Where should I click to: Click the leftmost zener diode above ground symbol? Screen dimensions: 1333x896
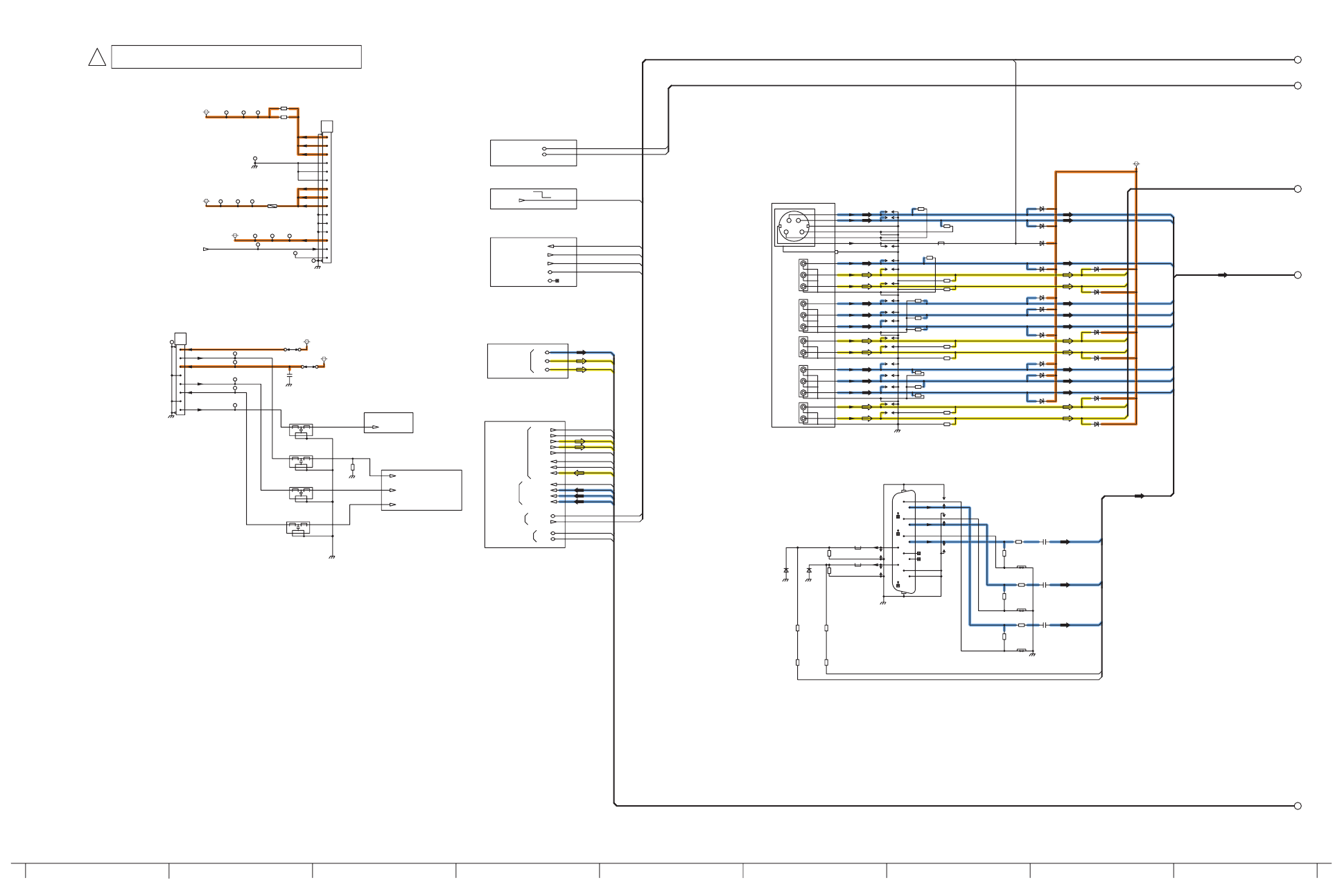tap(785, 570)
